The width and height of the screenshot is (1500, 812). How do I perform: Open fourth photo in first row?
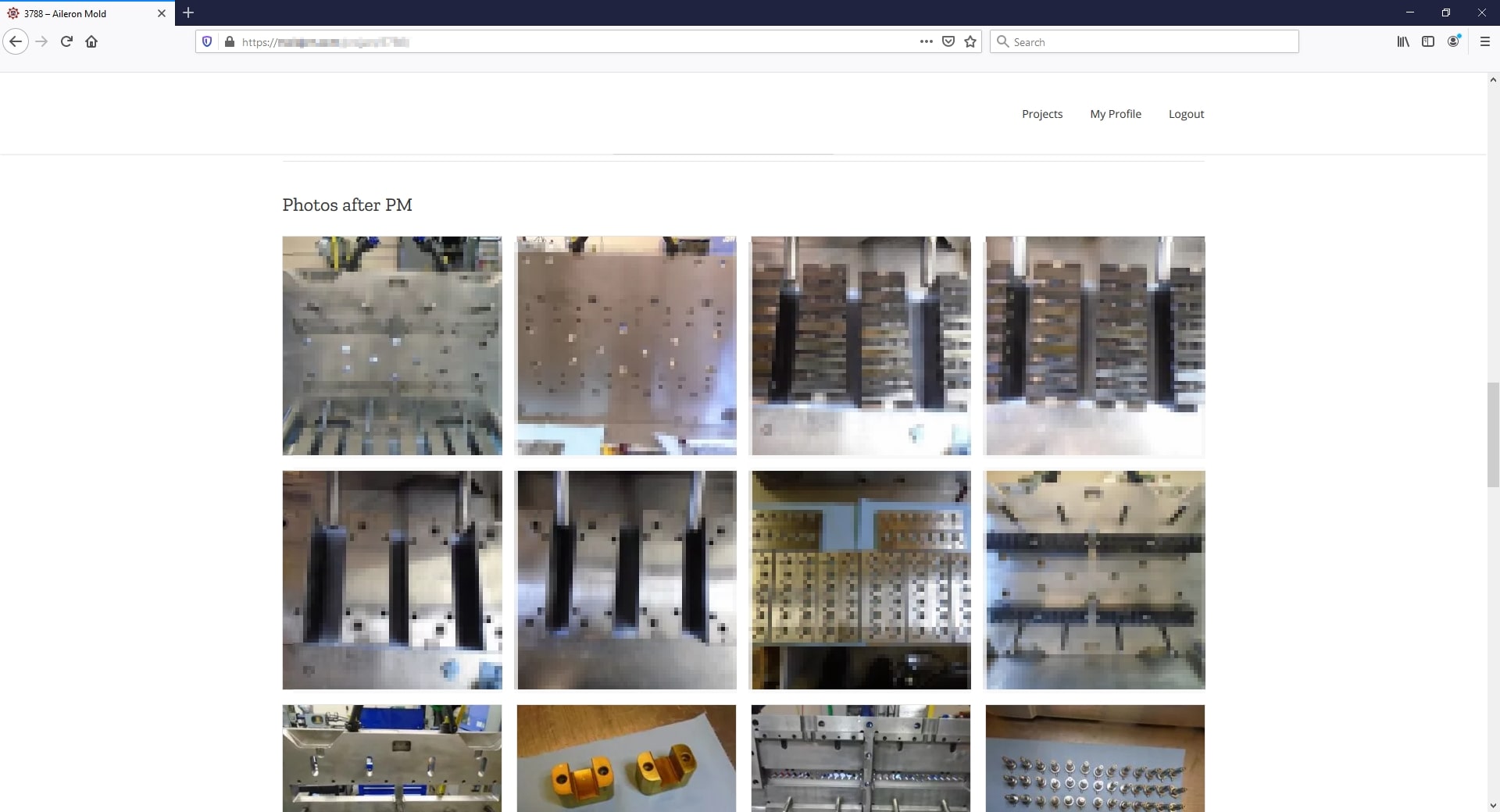[1095, 346]
